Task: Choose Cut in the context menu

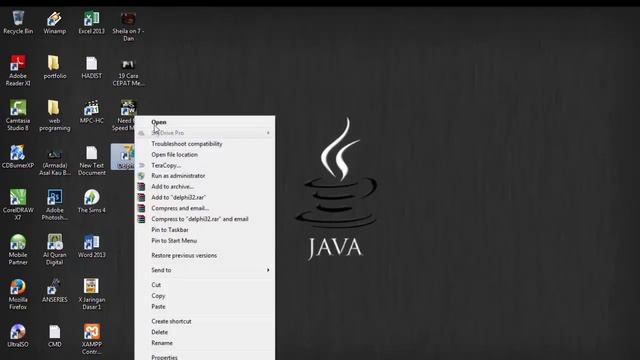Action: [x=205, y=285]
